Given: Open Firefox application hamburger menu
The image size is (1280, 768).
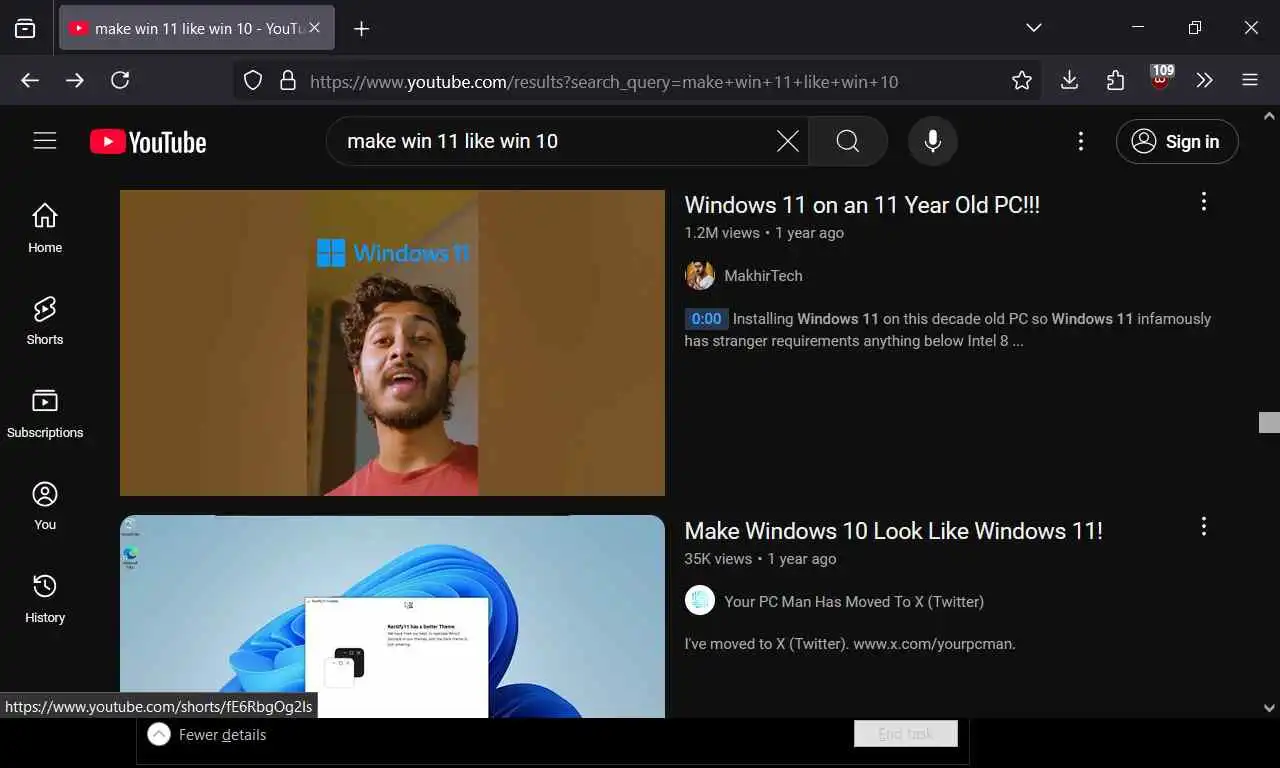Looking at the screenshot, I should coord(1250,81).
